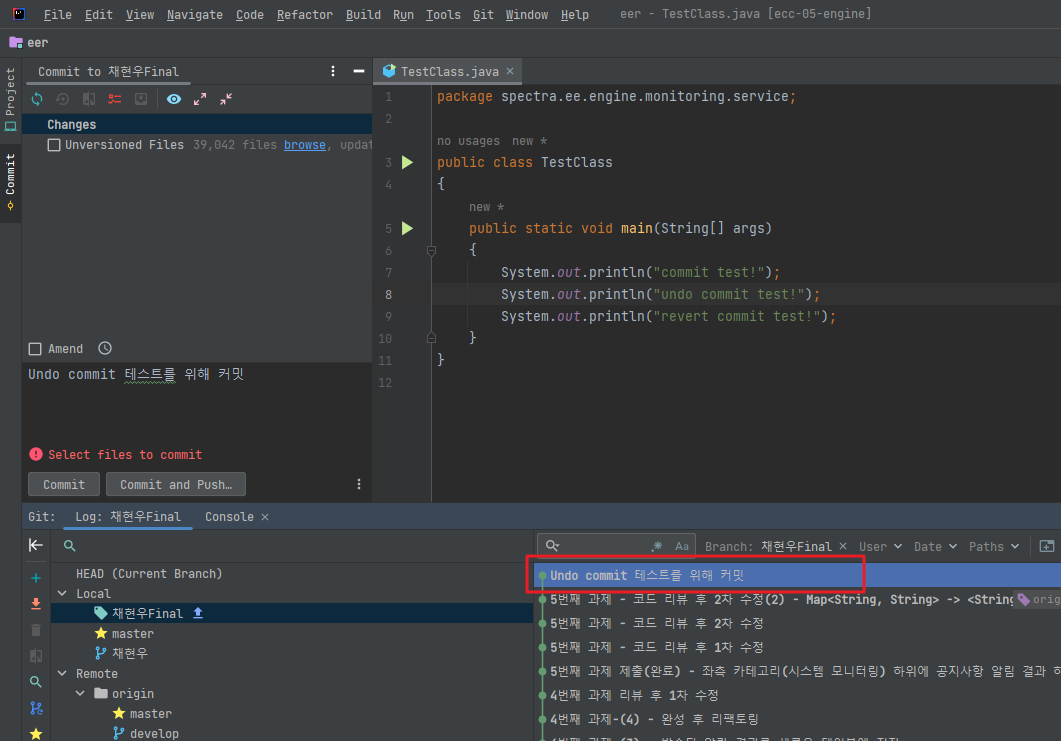Open the Git menu

point(483,14)
